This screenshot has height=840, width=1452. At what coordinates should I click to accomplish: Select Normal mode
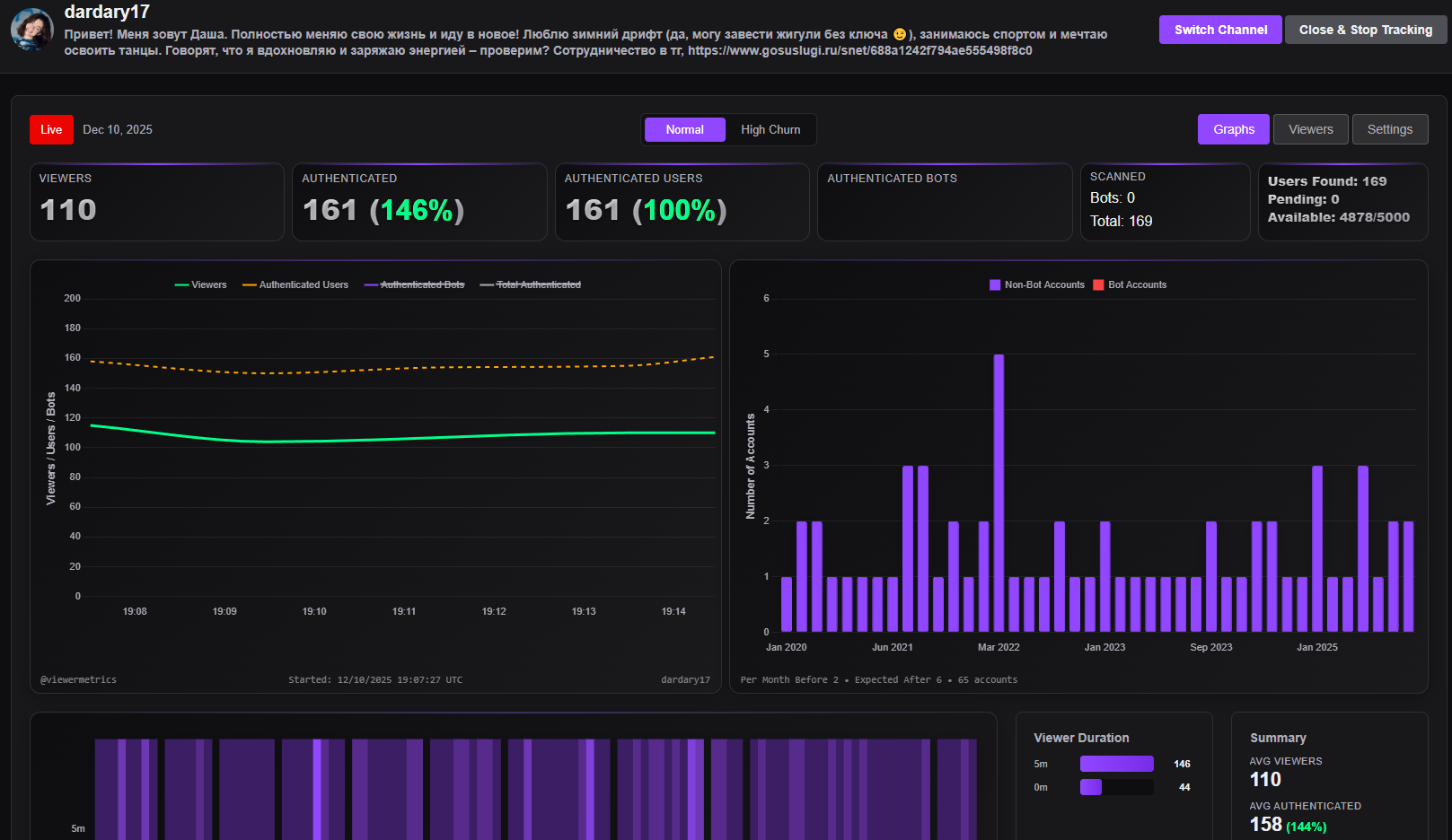coord(684,130)
